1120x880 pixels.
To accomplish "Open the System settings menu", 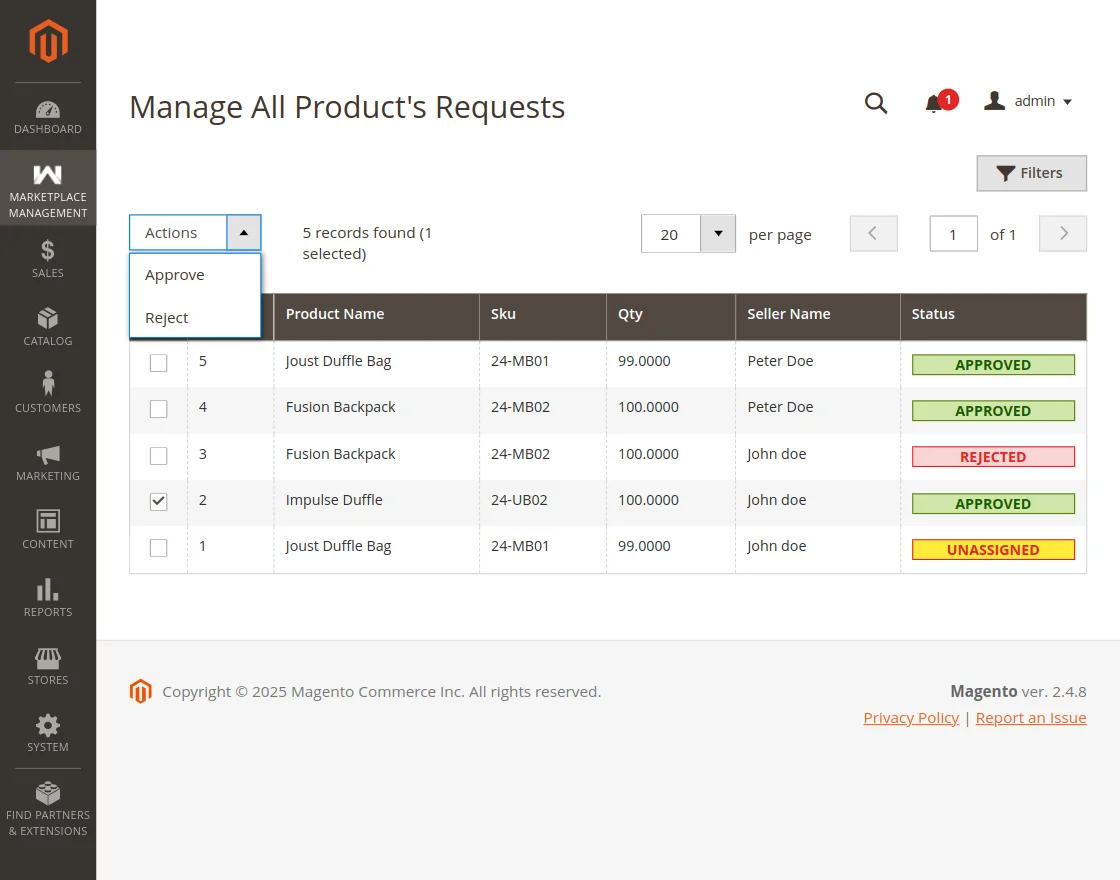I will (x=48, y=733).
